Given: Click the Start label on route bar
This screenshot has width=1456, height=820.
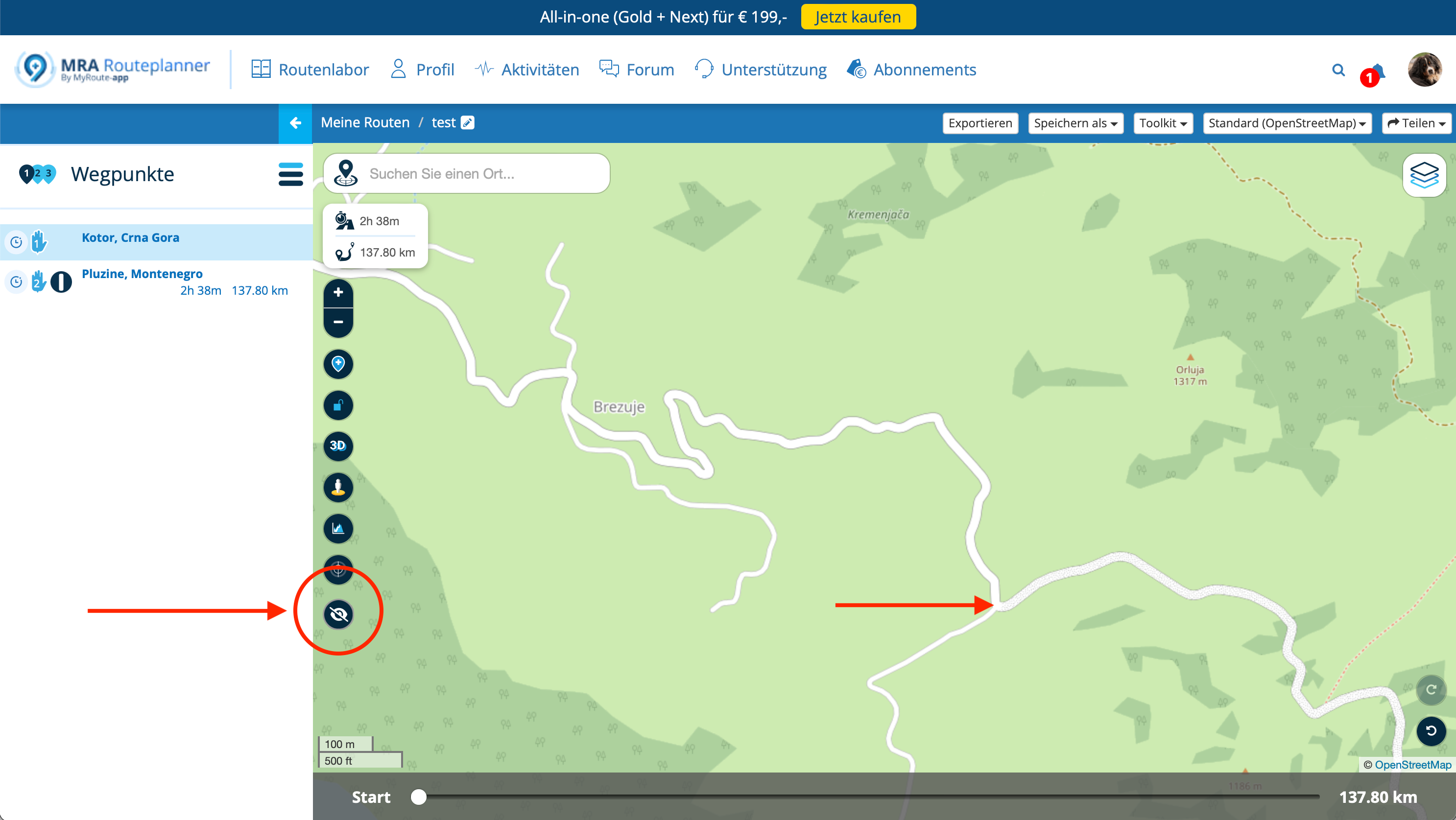Looking at the screenshot, I should 371,797.
